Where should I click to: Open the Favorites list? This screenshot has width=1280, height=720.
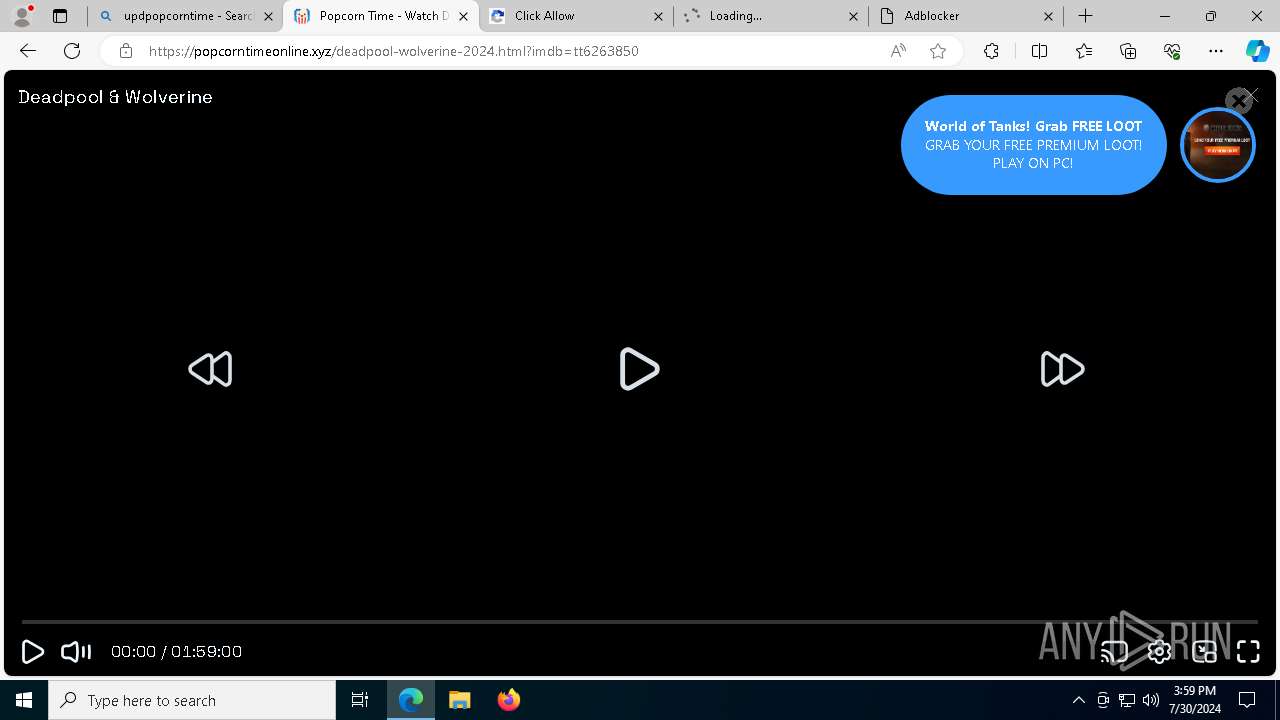pyautogui.click(x=1084, y=51)
